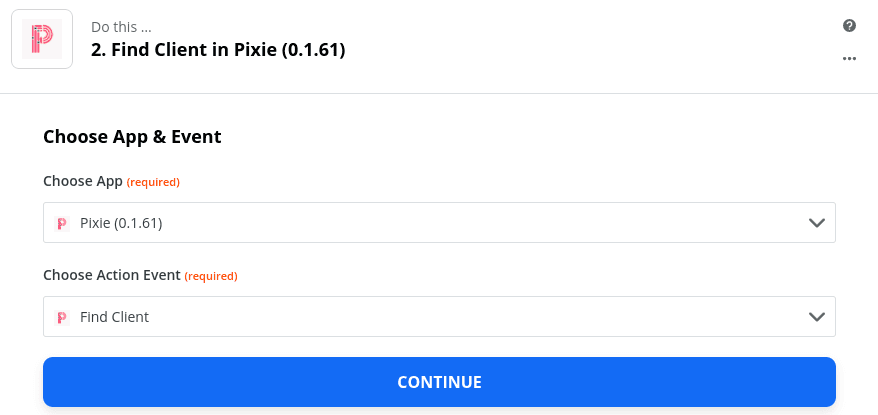Click the "Choose App" field label
The height and width of the screenshot is (415, 878).
(x=83, y=181)
